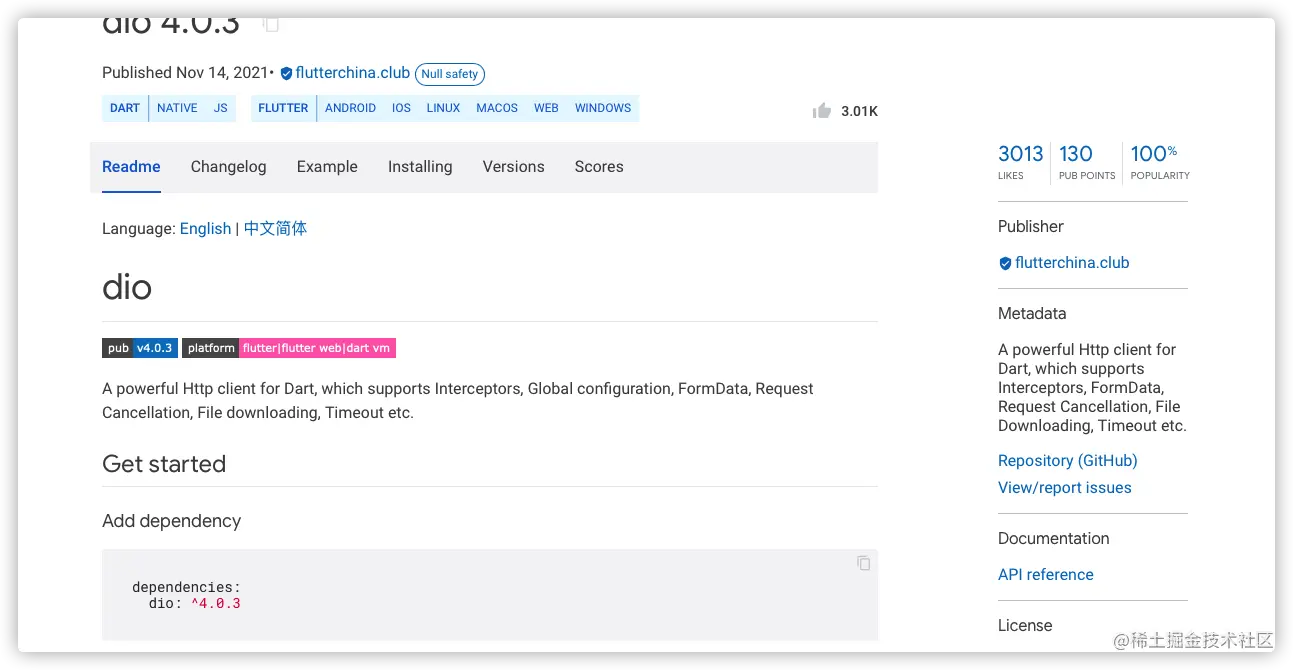The image size is (1293, 670).
Task: Open the 3013 likes score
Action: (1020, 162)
